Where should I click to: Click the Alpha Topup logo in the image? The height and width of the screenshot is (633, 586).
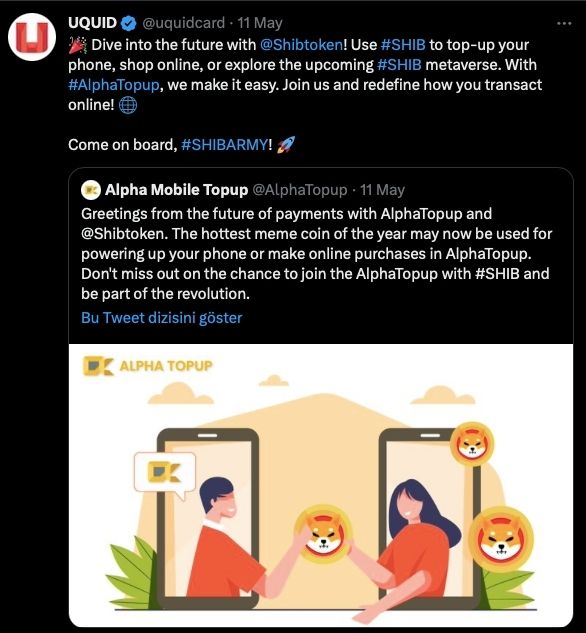pyautogui.click(x=147, y=366)
